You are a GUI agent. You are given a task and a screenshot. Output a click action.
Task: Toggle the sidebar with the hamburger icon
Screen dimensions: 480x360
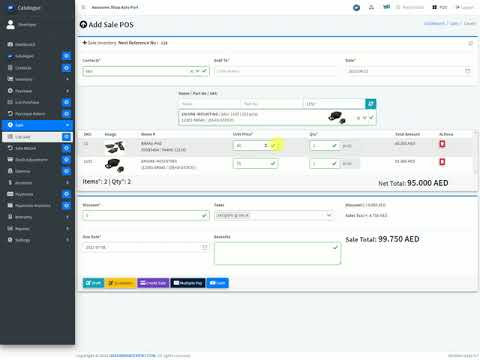[x=84, y=7]
